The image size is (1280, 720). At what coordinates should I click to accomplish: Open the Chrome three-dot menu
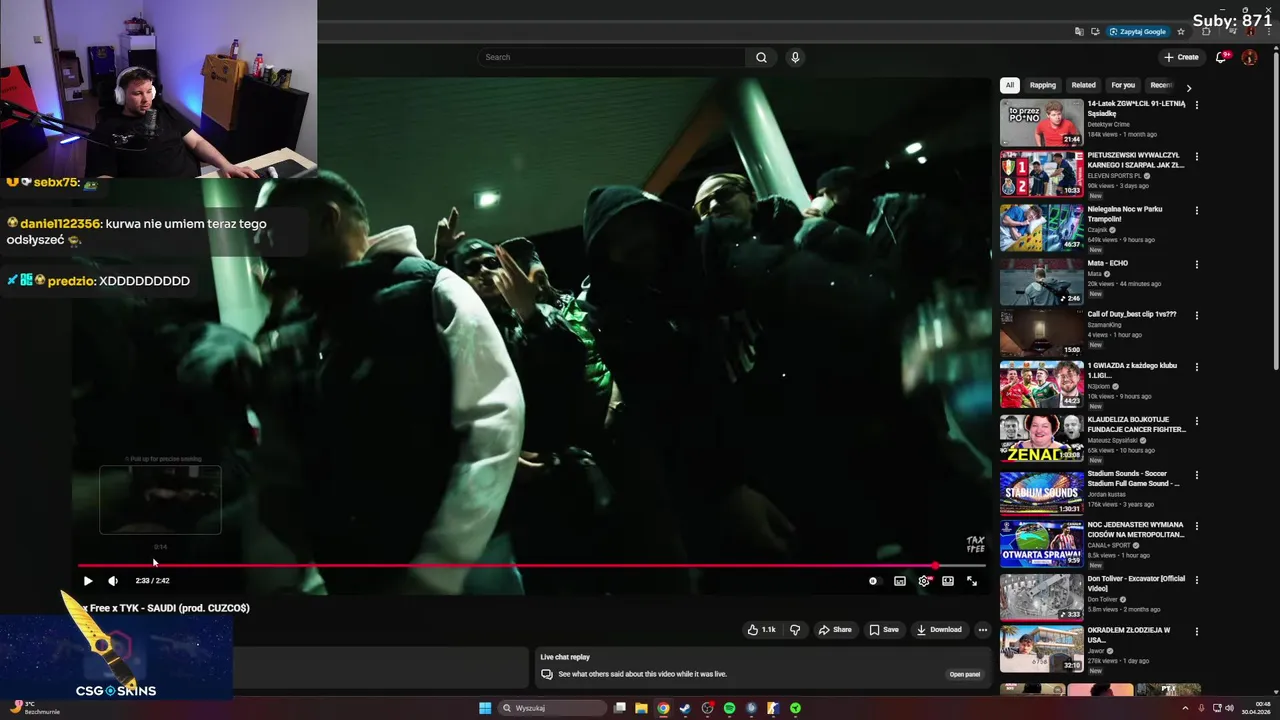(1268, 32)
